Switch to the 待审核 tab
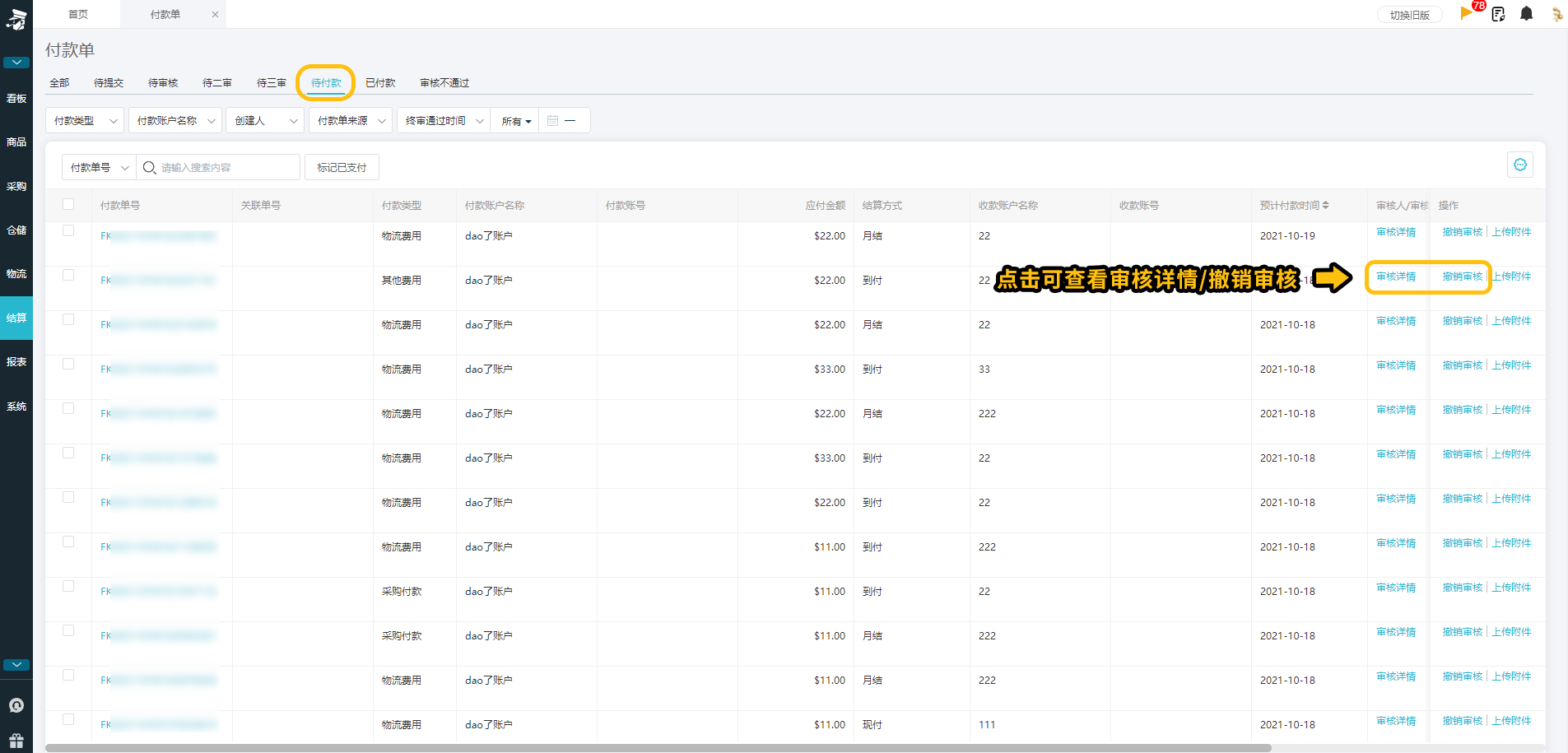The height and width of the screenshot is (753, 1568). [x=163, y=82]
